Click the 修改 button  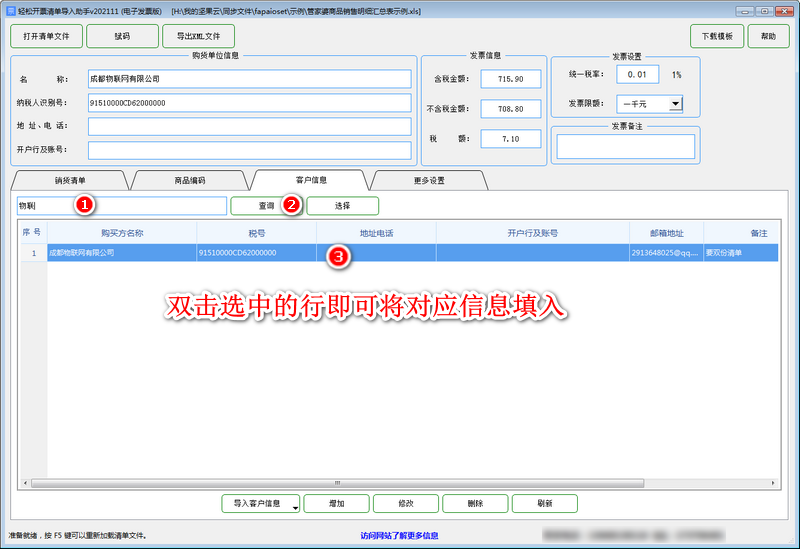[406, 504]
